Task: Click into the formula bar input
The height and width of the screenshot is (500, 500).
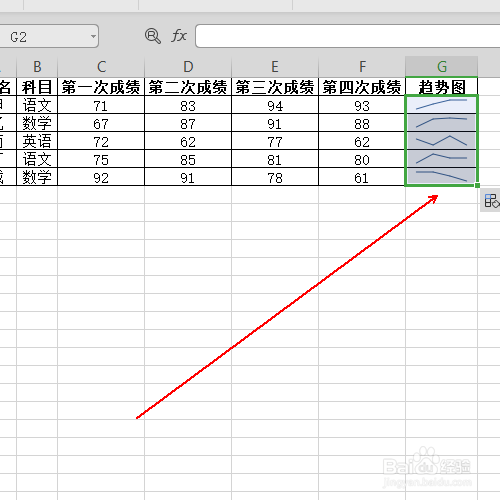Action: (x=348, y=36)
